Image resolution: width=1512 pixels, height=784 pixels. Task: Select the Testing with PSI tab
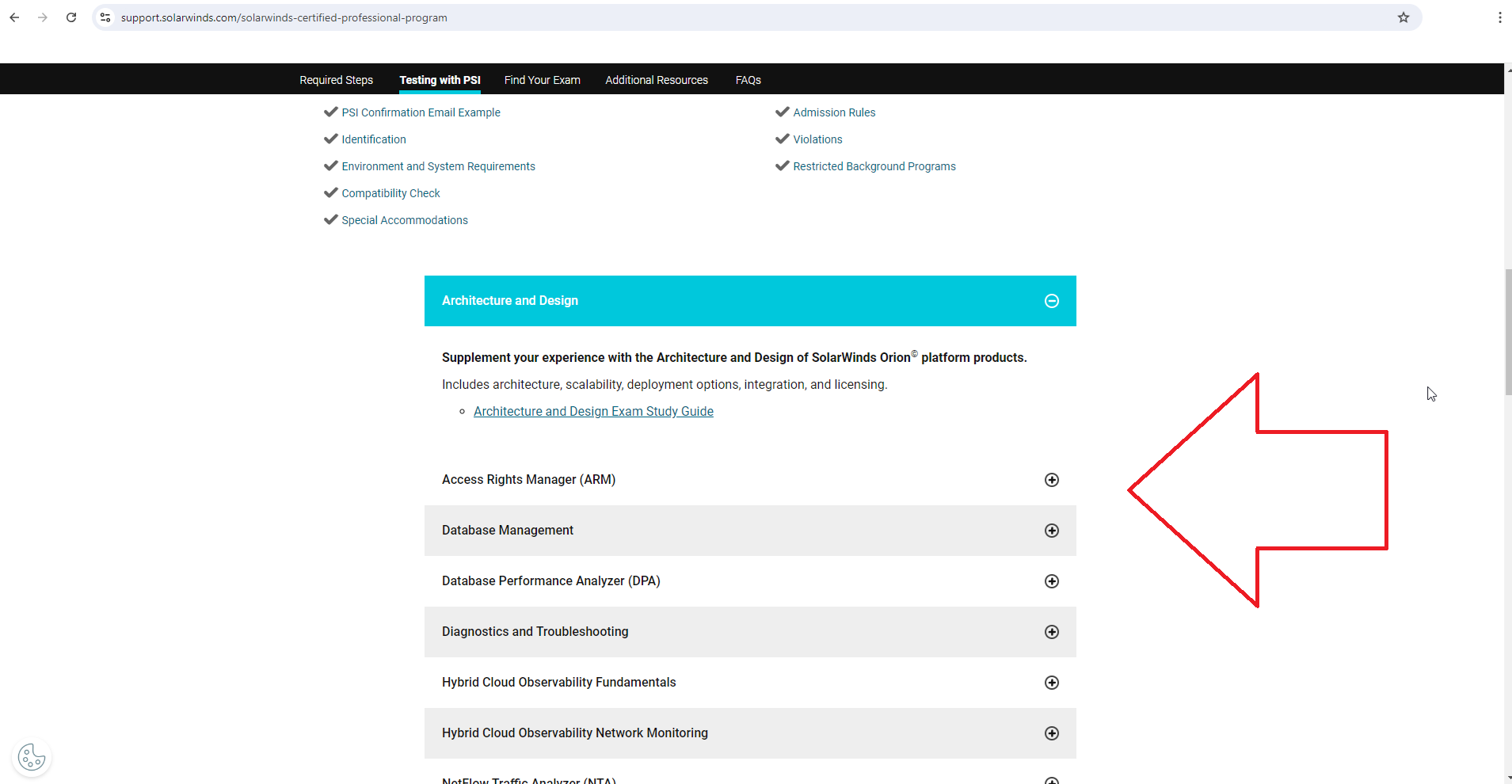coord(440,80)
